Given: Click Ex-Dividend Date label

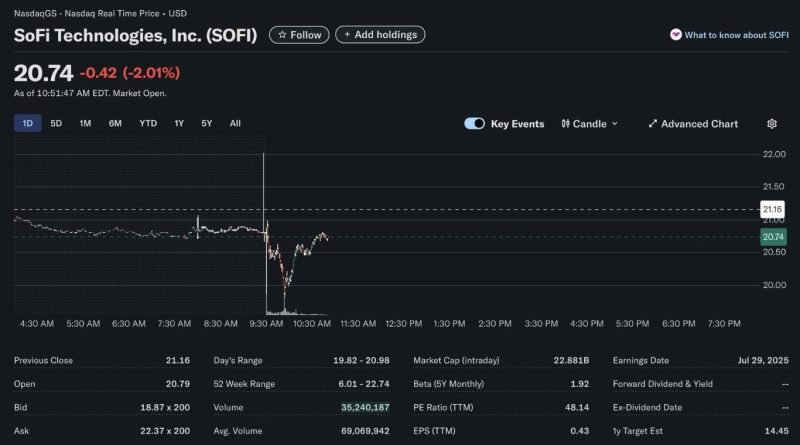Looking at the screenshot, I should click(647, 407).
